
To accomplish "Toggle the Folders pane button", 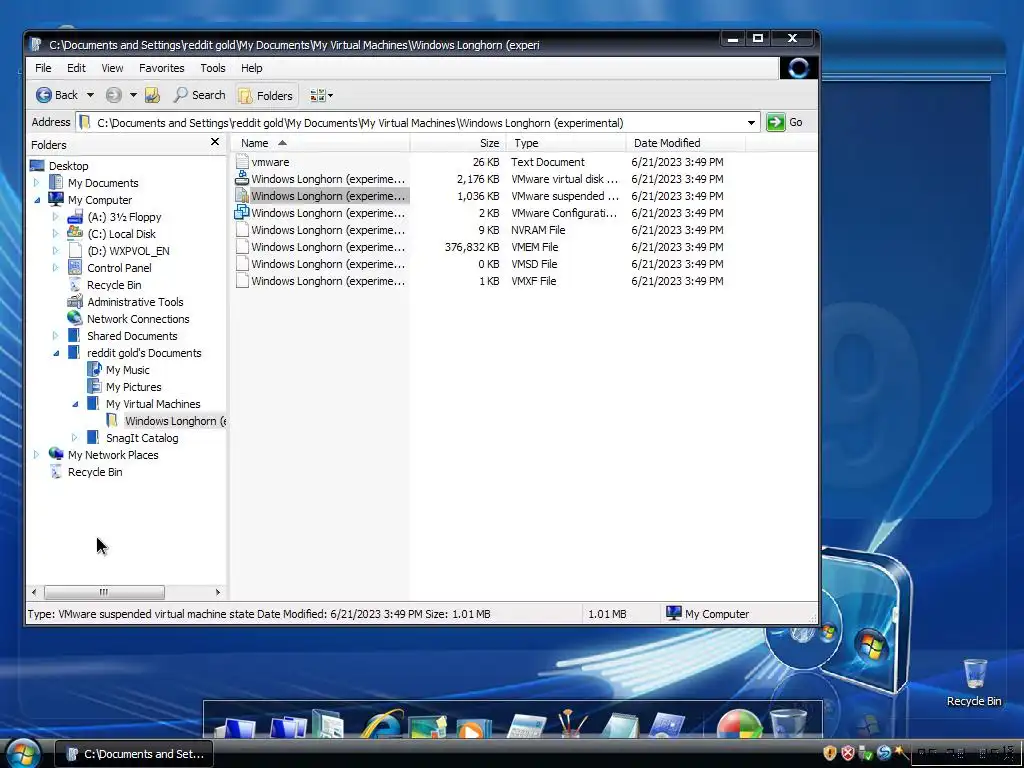I will pos(266,95).
